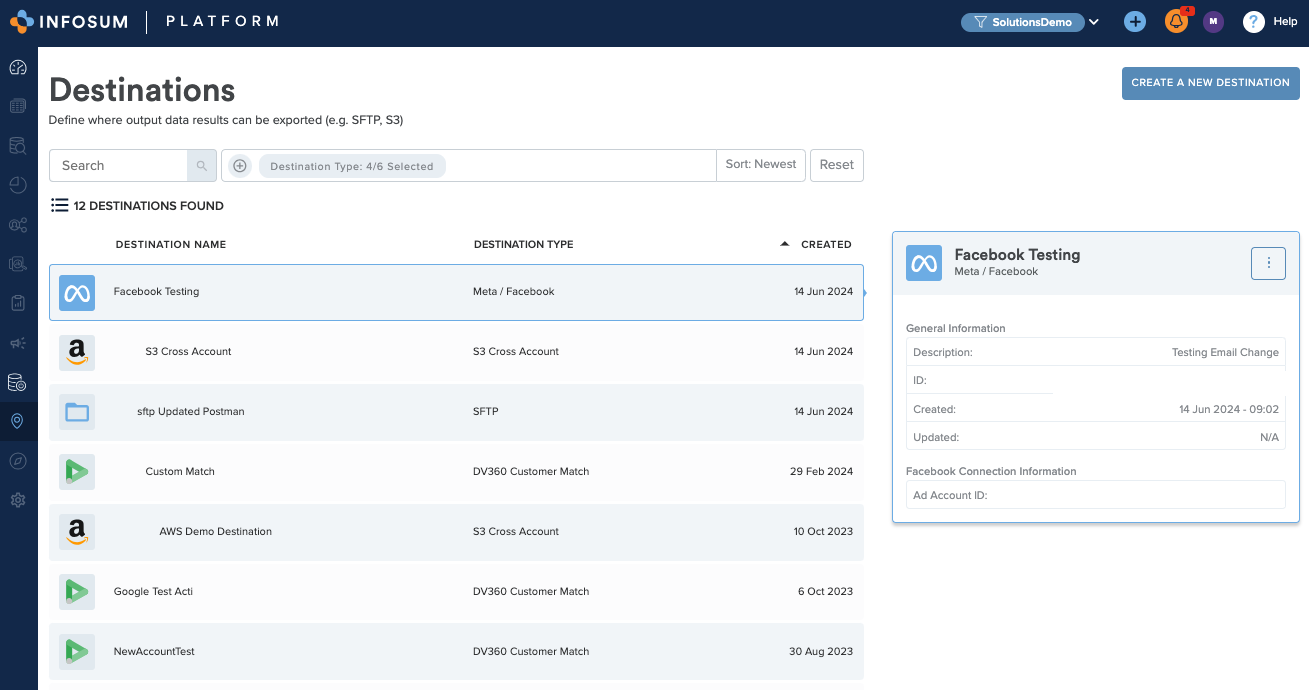Open the purple M user avatar
Screen dimensions: 1309x690
point(1213,21)
